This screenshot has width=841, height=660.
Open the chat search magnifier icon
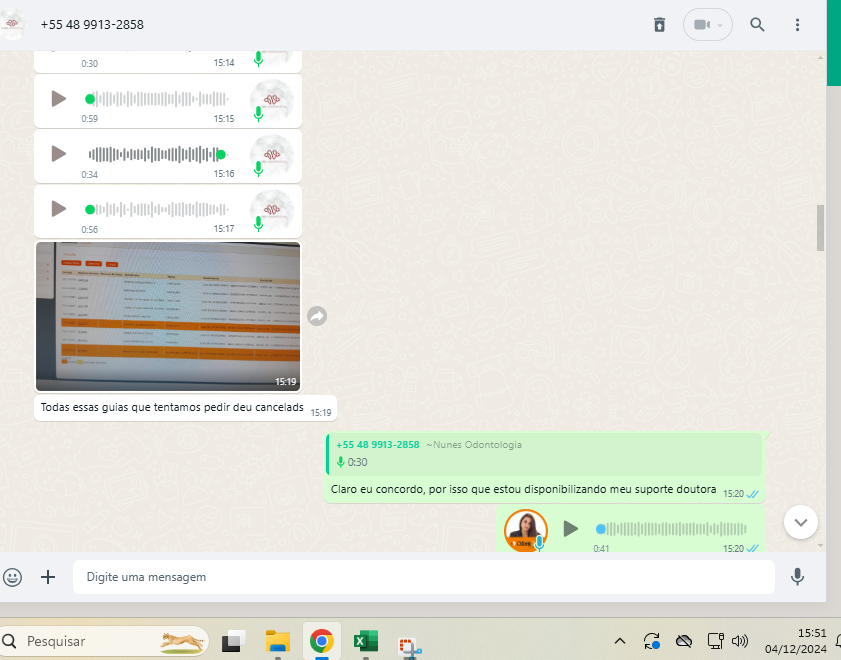pos(757,25)
